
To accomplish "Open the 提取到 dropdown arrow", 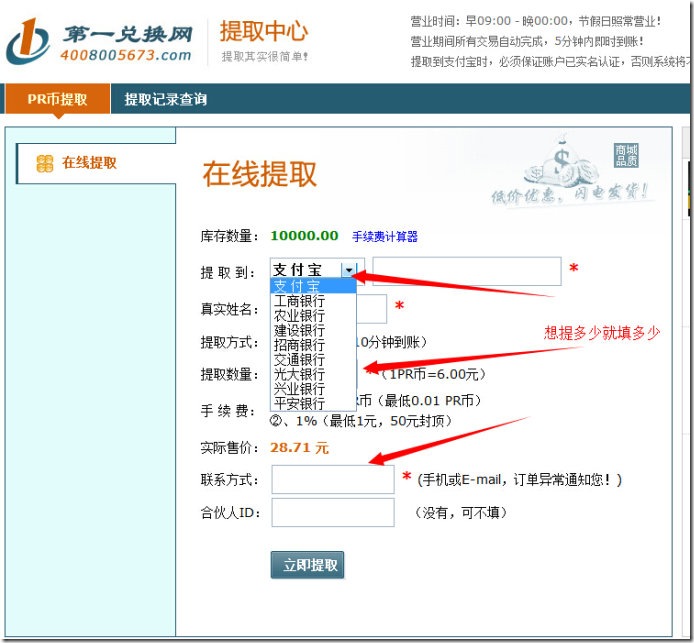I will point(348,270).
